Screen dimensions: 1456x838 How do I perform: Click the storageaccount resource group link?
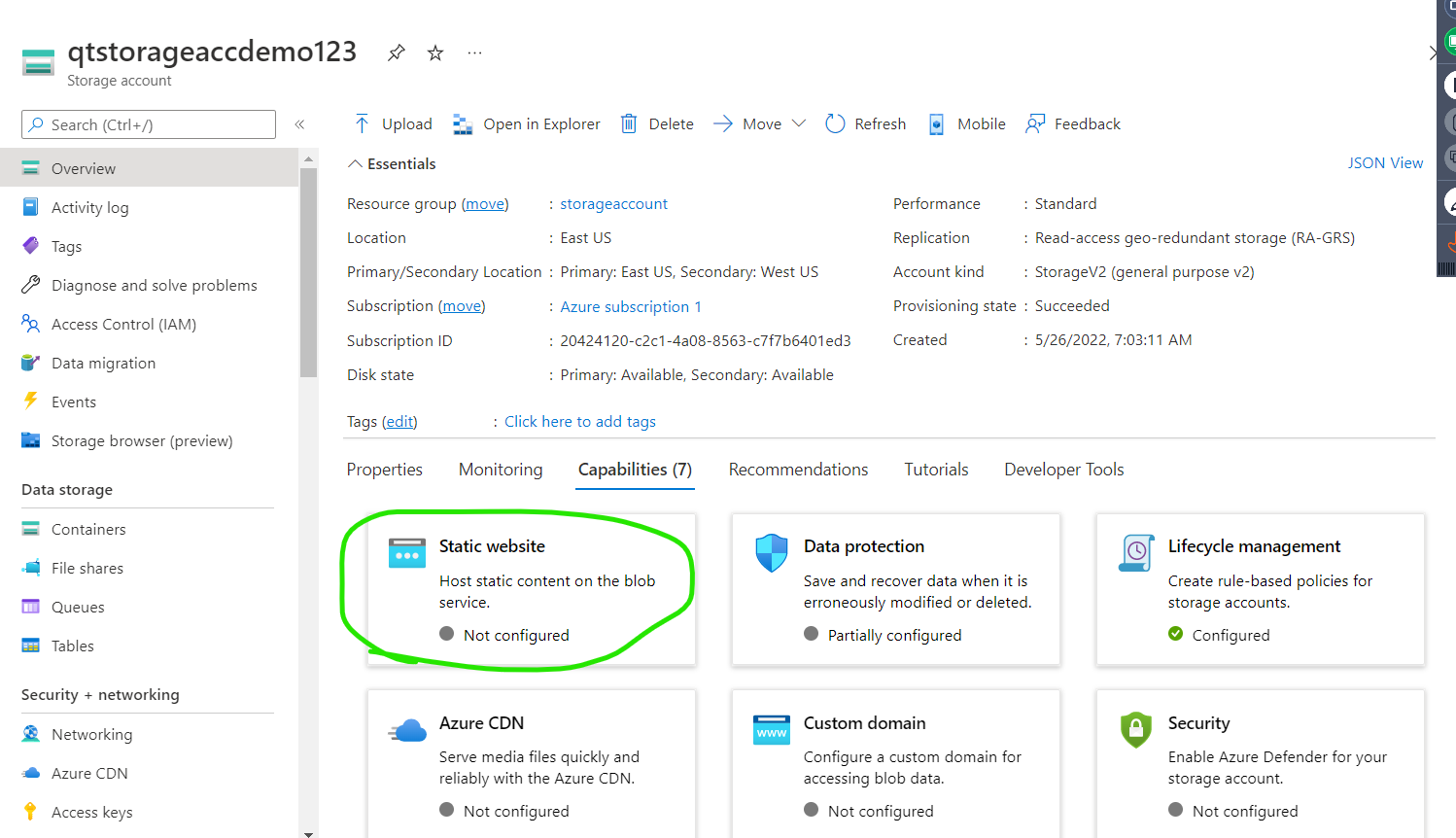click(613, 203)
